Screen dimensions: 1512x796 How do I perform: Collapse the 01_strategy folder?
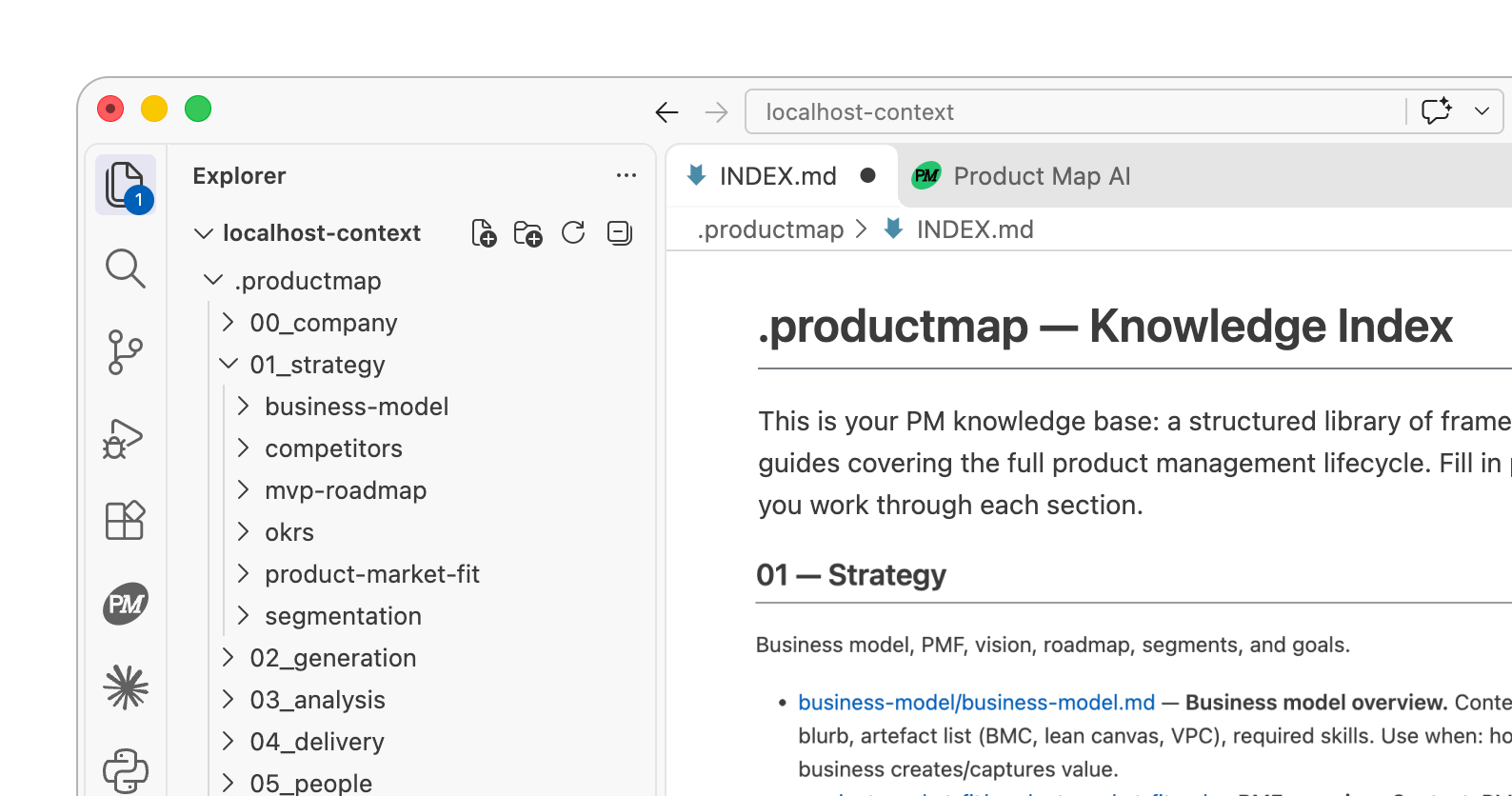(229, 364)
